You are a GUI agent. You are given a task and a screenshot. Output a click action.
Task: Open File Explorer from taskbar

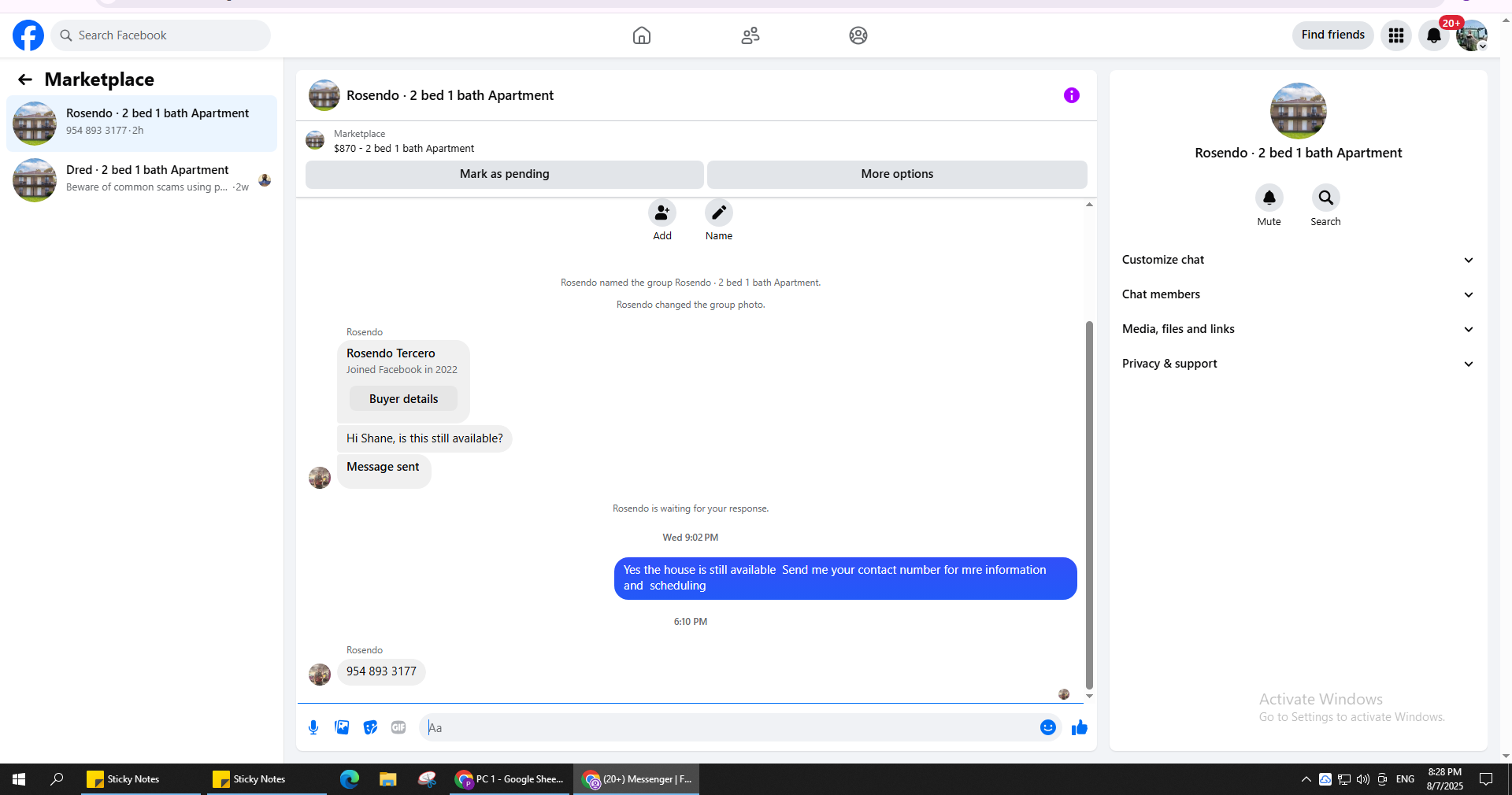388,779
